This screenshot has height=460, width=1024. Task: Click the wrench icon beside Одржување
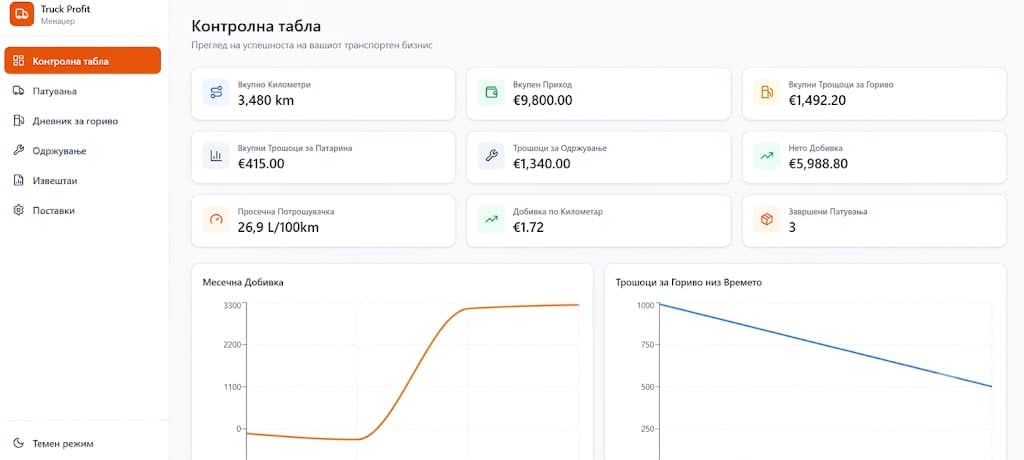(18, 151)
